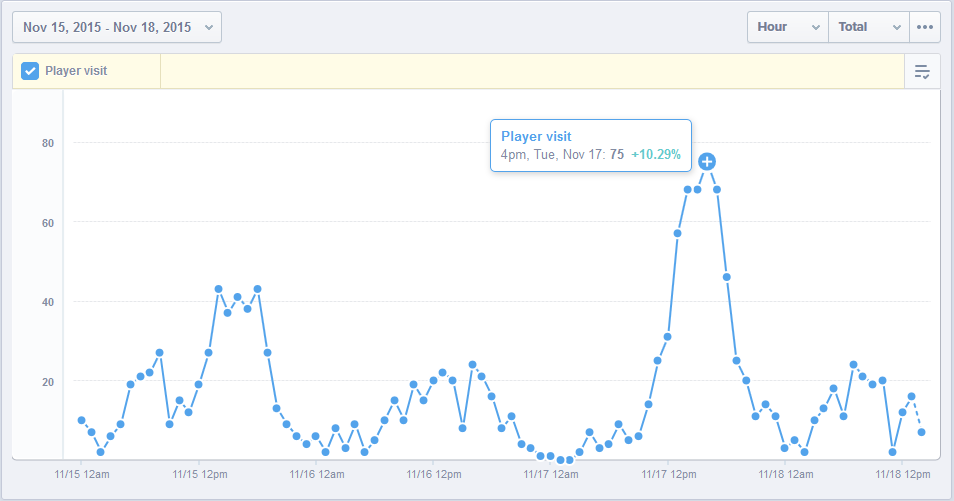Click the Player visit series label
The width and height of the screenshot is (954, 501).
tap(76, 71)
